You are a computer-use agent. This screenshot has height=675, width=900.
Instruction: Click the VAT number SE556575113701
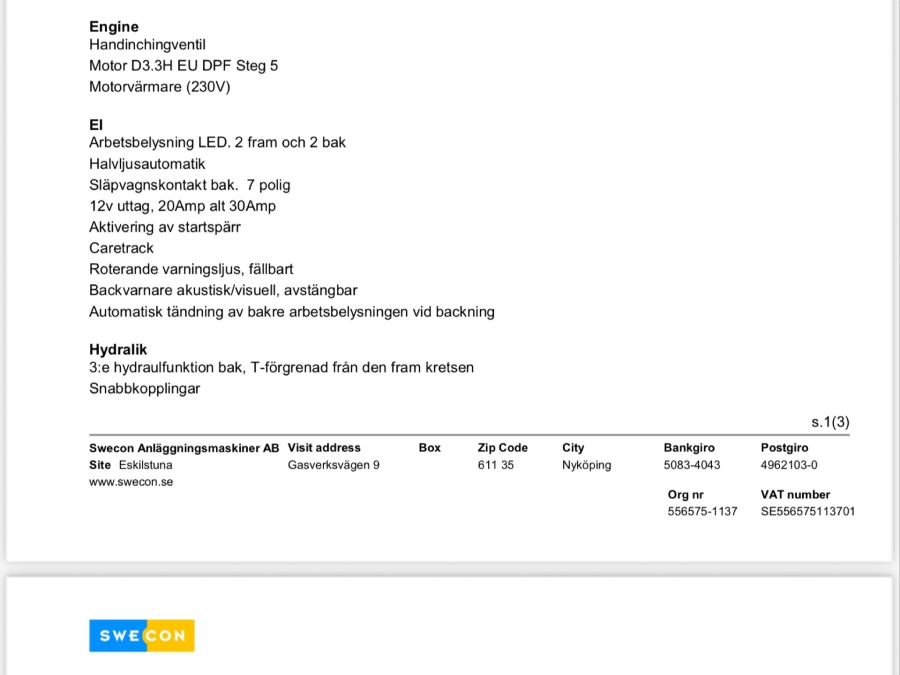click(x=807, y=511)
